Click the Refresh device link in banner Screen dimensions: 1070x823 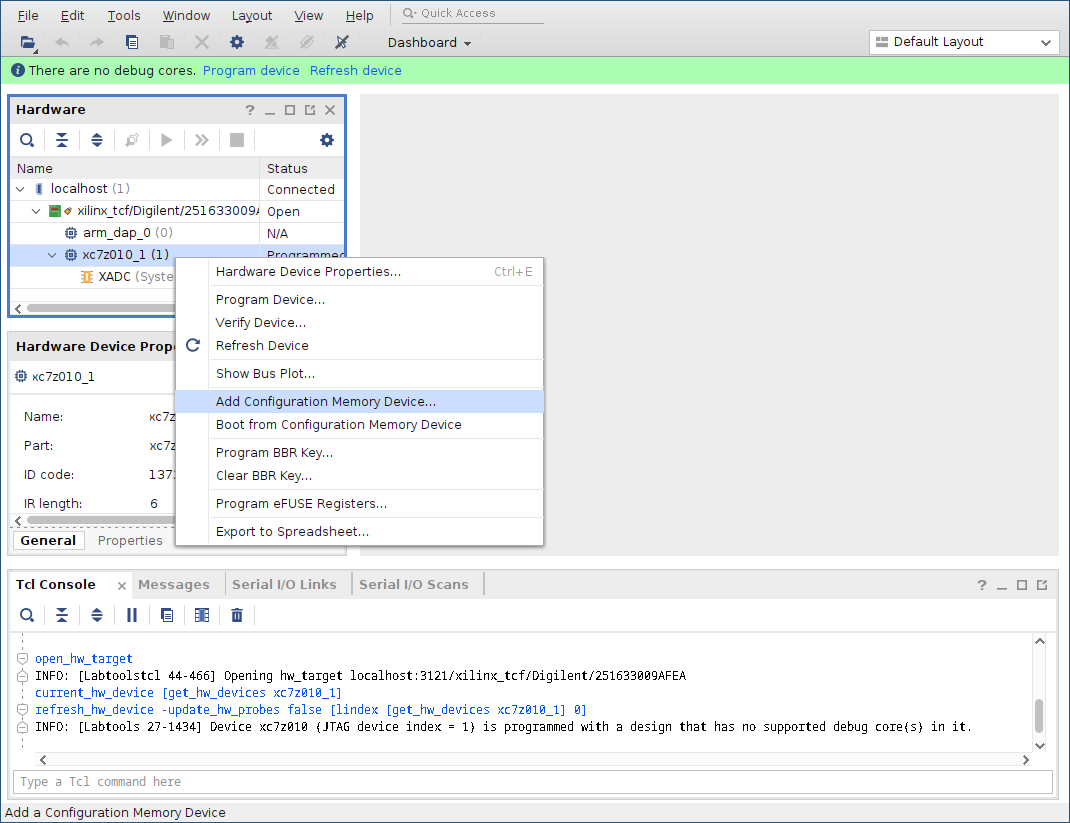point(356,70)
